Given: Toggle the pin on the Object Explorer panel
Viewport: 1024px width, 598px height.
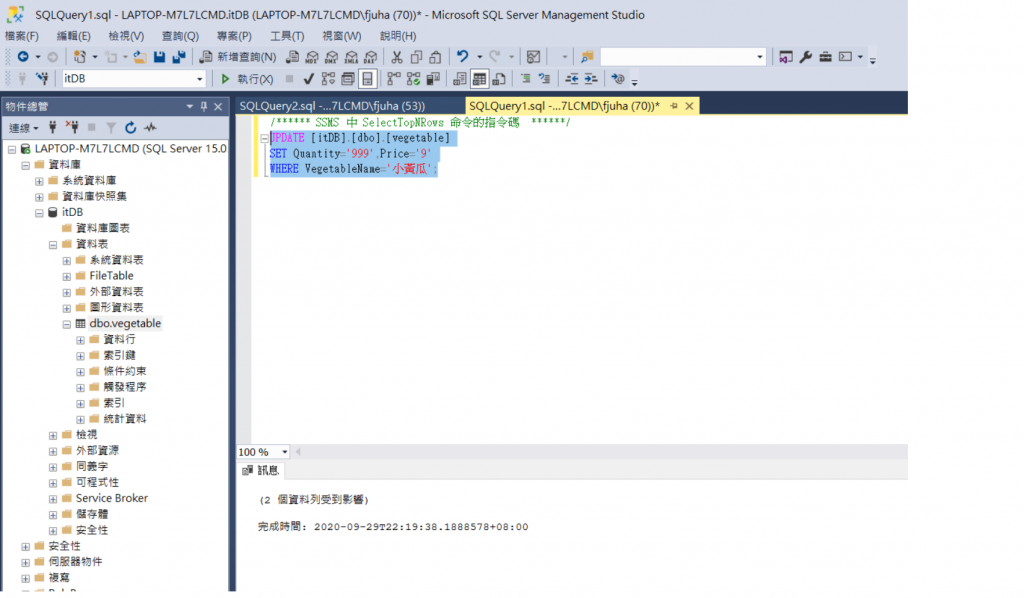Looking at the screenshot, I should 204,106.
